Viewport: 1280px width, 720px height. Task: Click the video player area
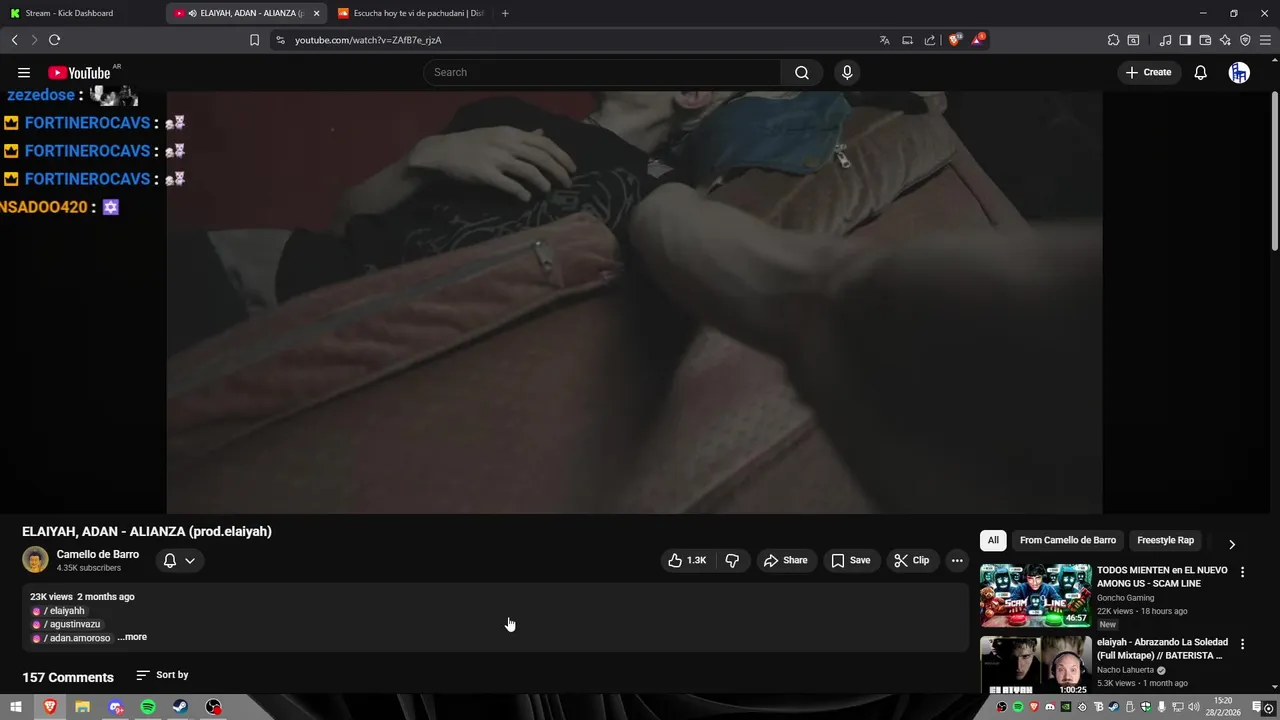click(x=634, y=302)
